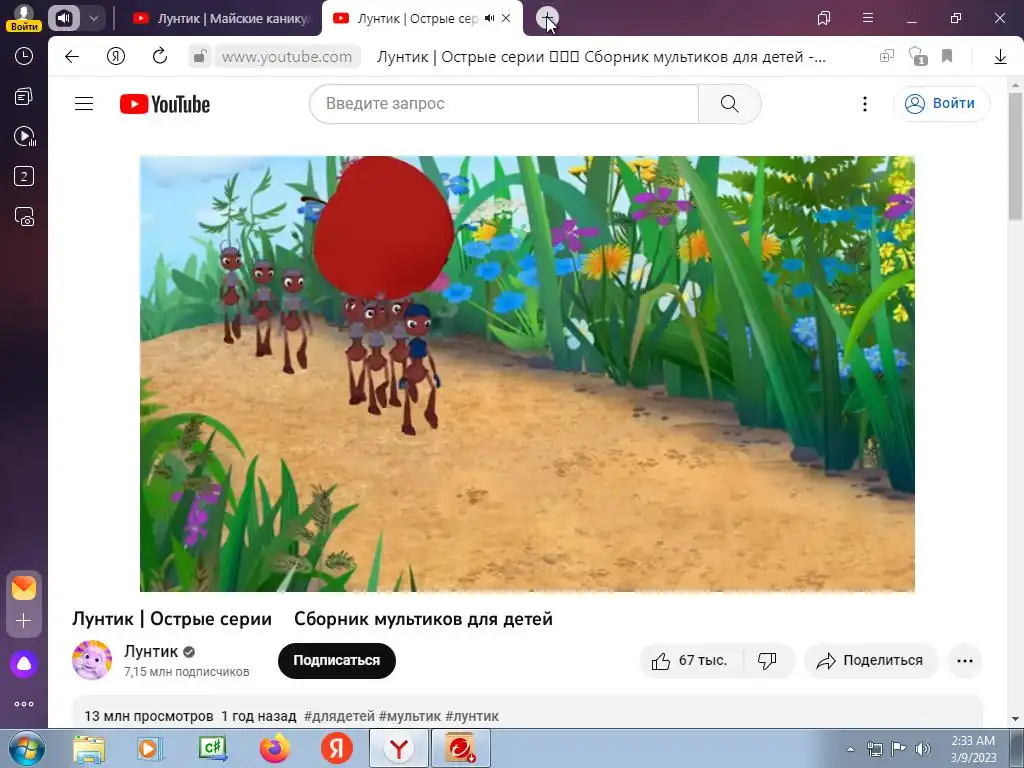Show hidden tray icons arrow

tap(850, 749)
